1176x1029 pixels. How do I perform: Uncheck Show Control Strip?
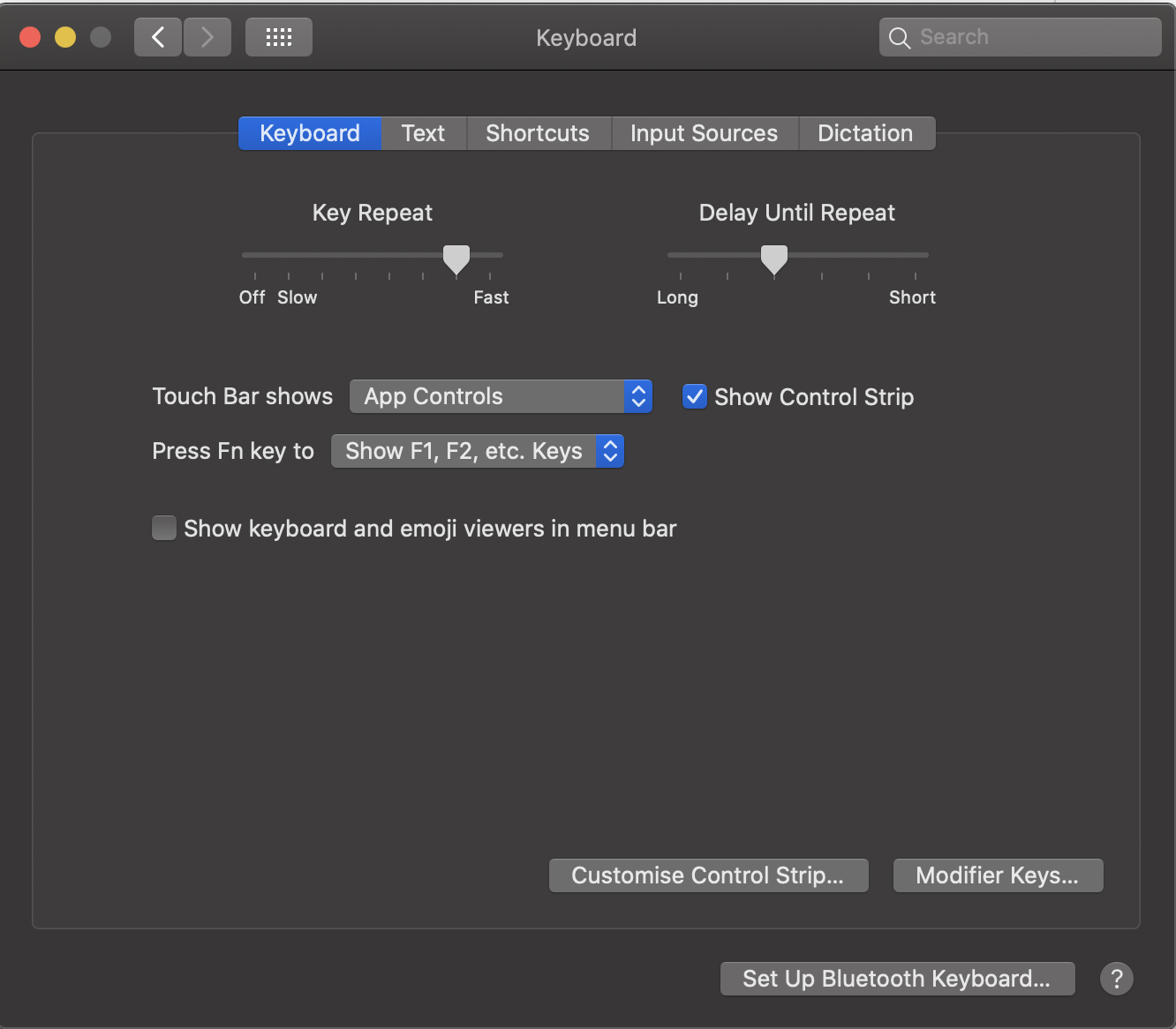click(695, 396)
